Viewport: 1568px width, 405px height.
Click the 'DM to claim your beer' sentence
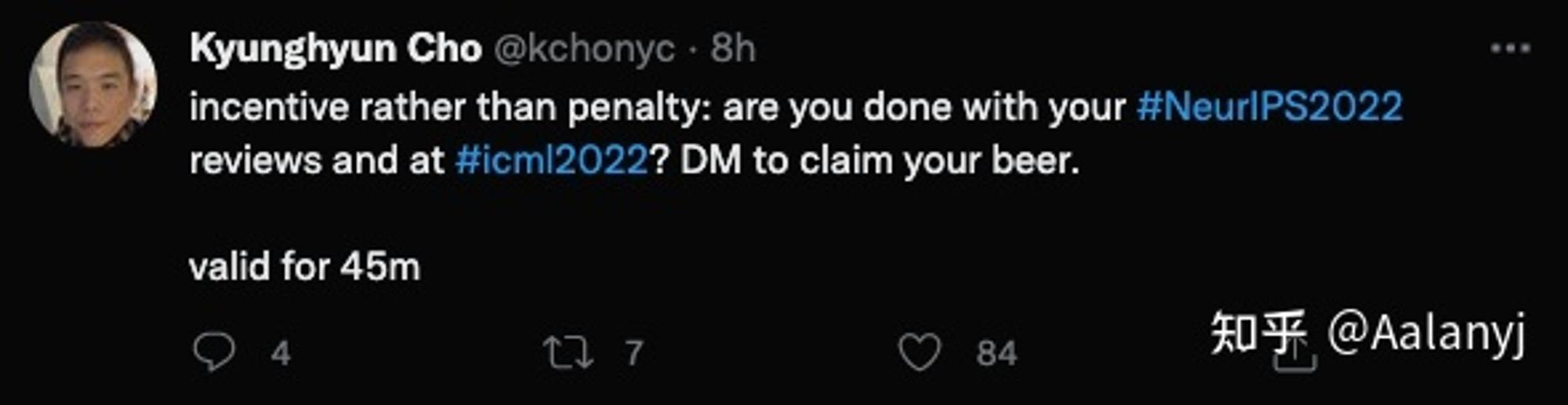point(880,161)
